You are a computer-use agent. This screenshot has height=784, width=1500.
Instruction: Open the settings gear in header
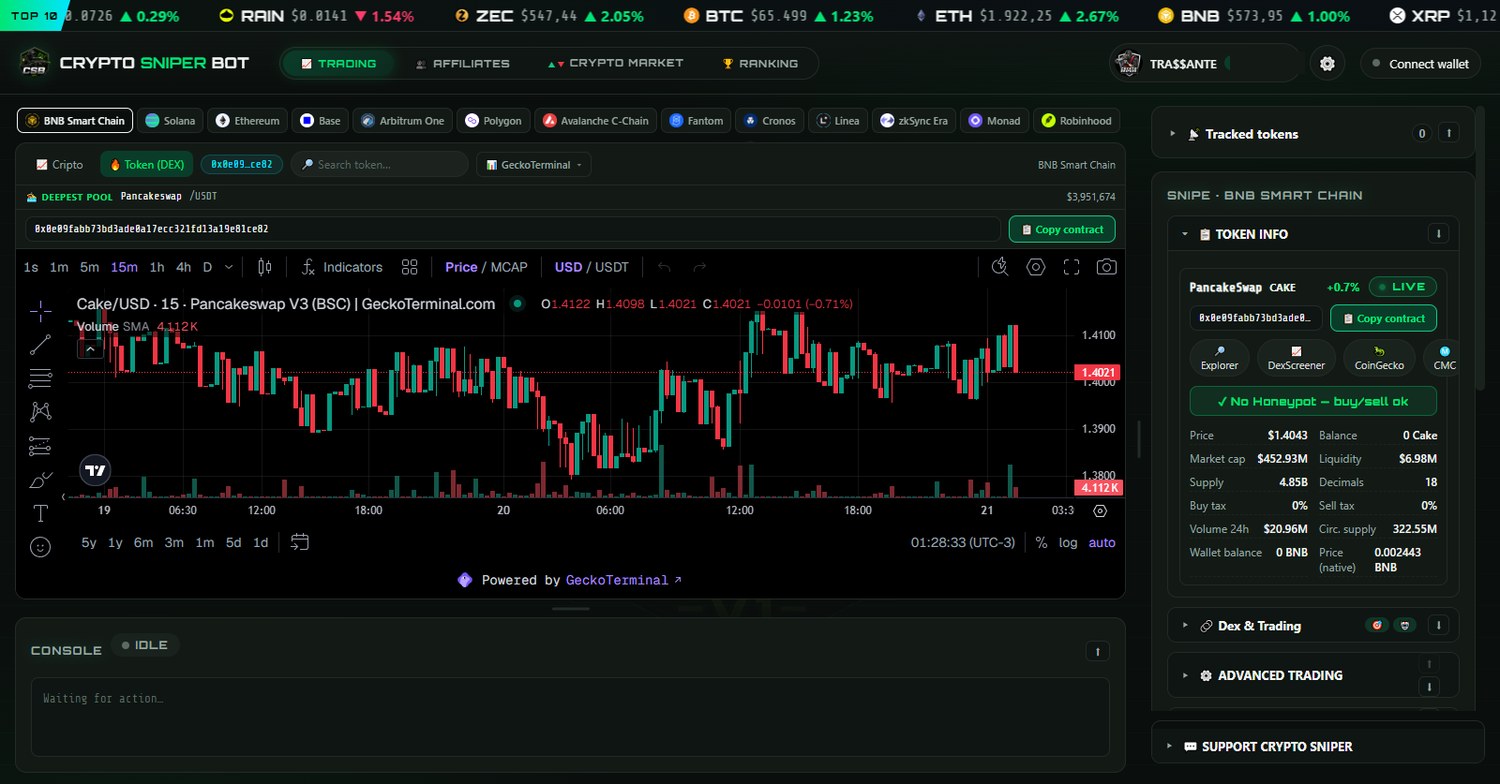pos(1327,63)
